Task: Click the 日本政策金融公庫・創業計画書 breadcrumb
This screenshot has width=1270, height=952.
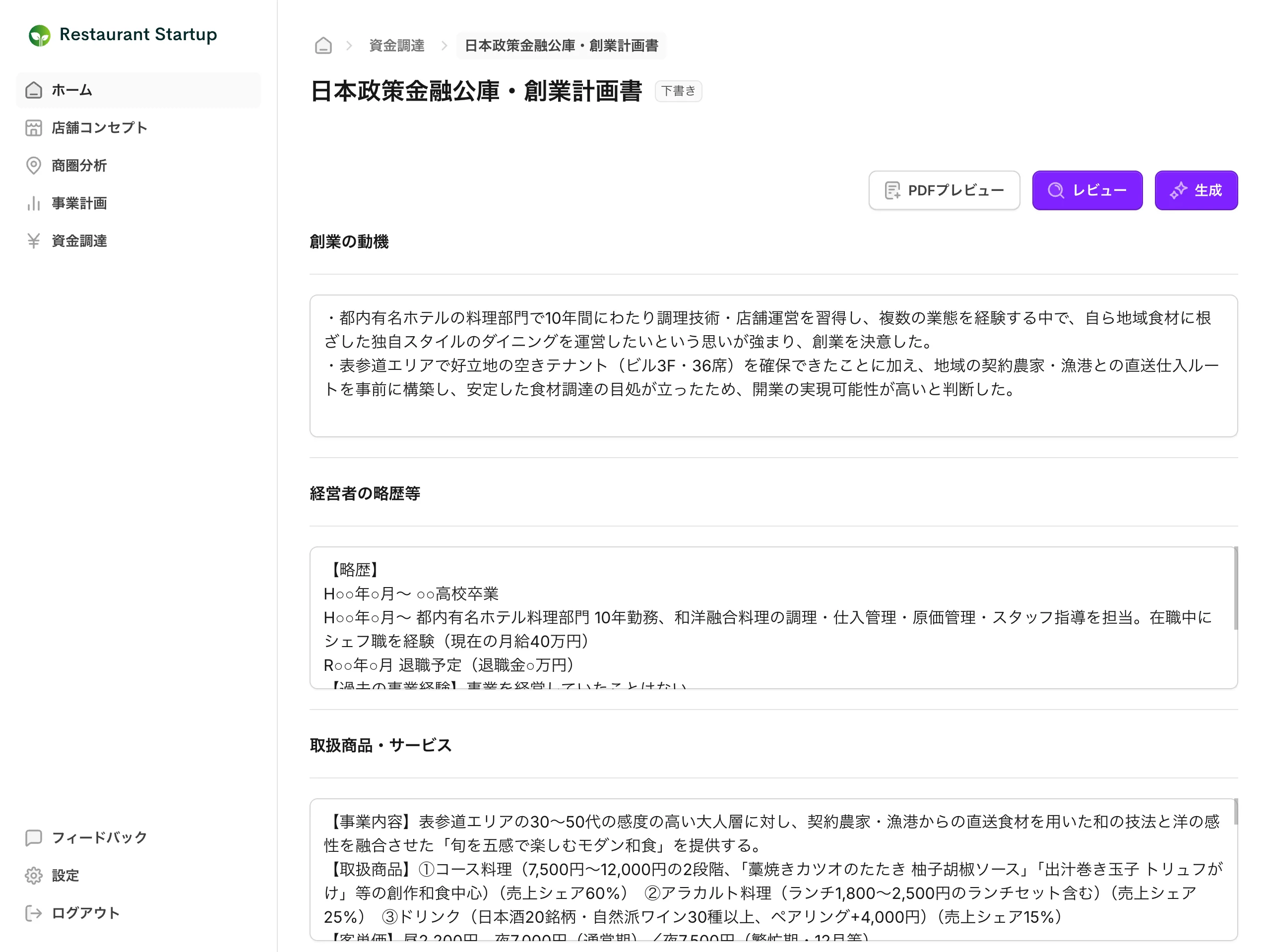Action: pyautogui.click(x=561, y=45)
